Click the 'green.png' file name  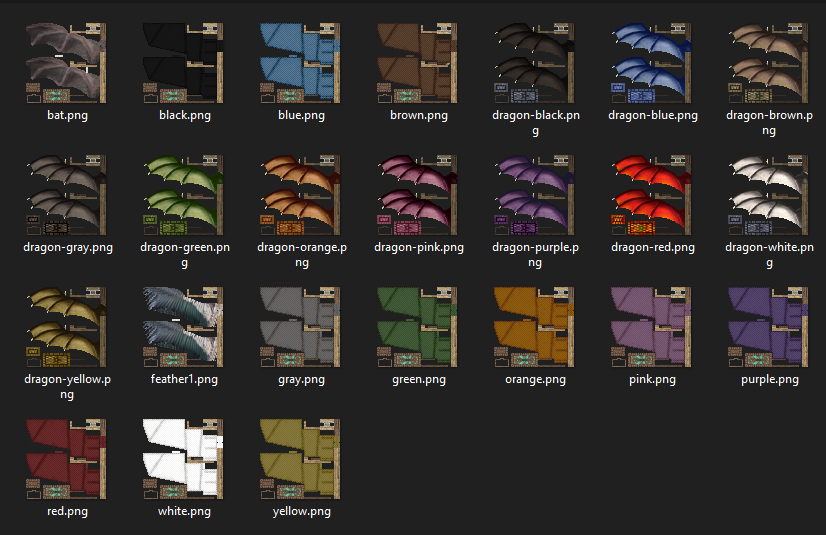coord(419,380)
